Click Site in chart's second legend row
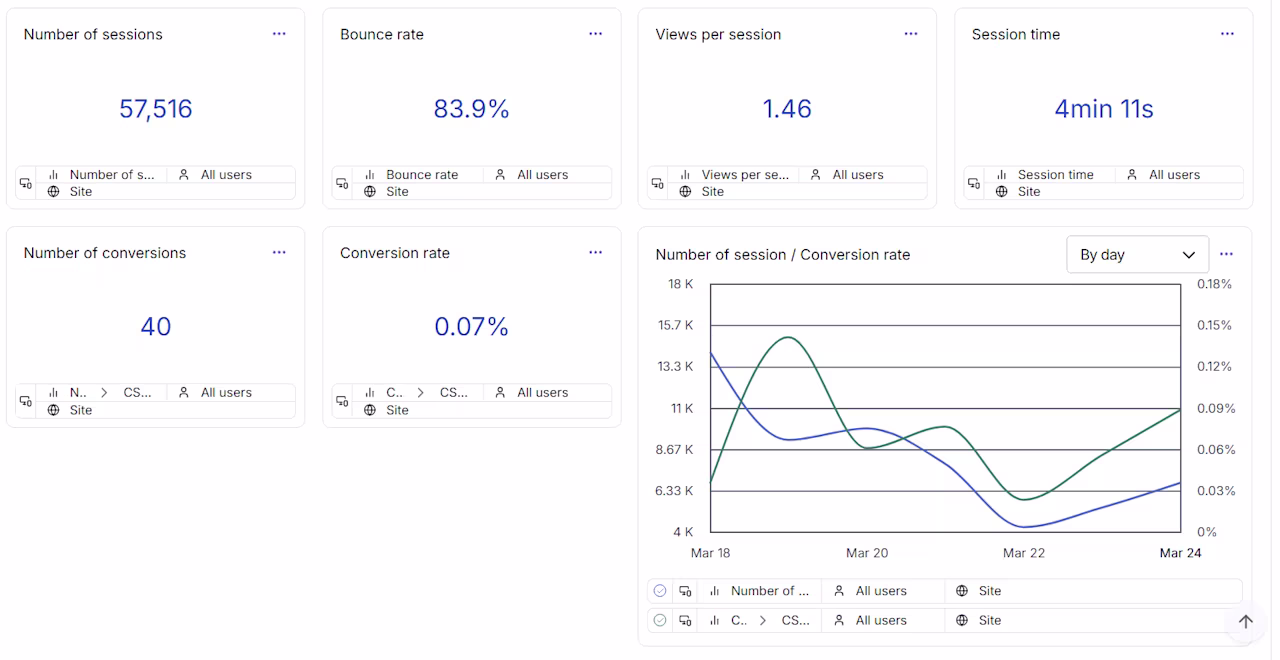This screenshot has width=1280, height=660. tap(990, 620)
